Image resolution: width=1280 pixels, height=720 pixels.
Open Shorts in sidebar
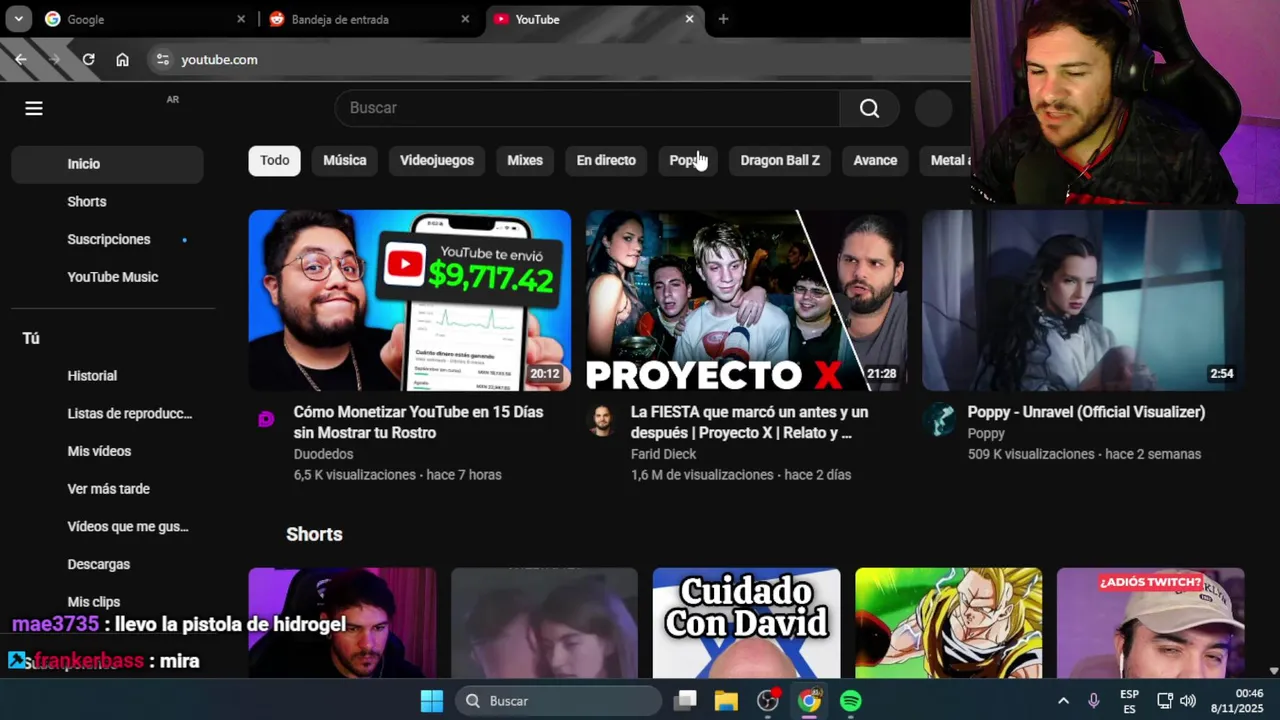point(107,202)
